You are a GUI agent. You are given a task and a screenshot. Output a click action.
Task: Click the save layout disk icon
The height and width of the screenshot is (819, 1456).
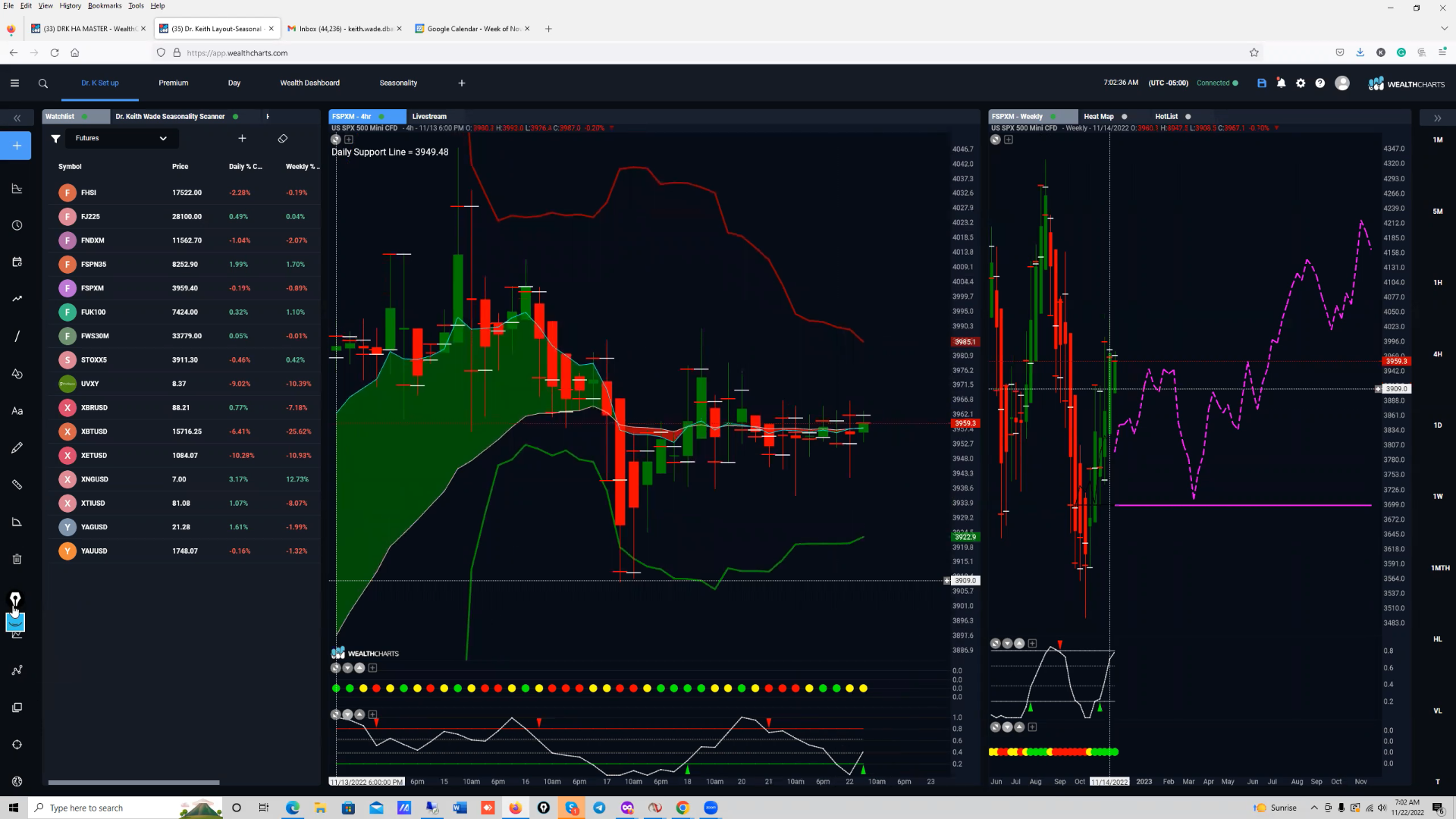click(1262, 83)
